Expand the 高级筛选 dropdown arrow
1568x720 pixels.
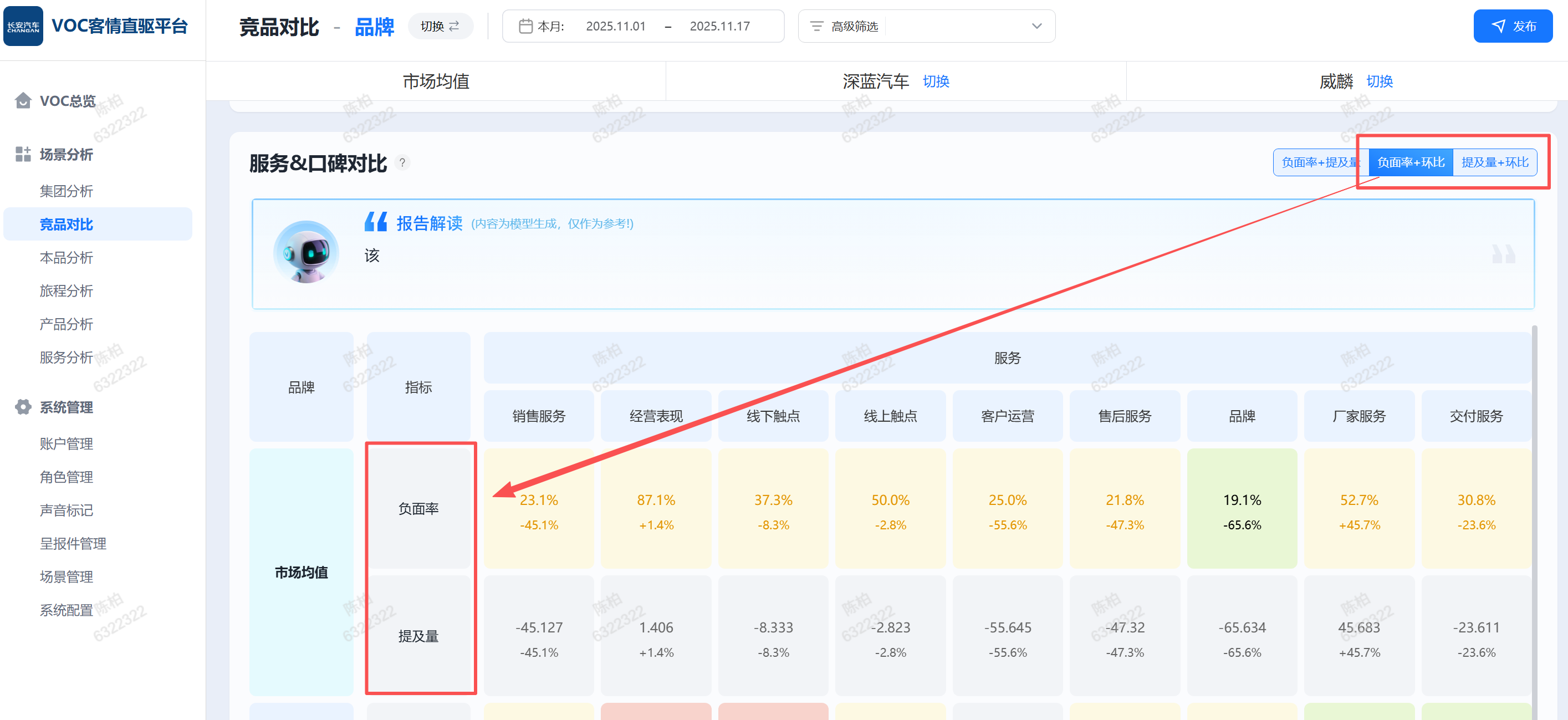tap(1036, 26)
